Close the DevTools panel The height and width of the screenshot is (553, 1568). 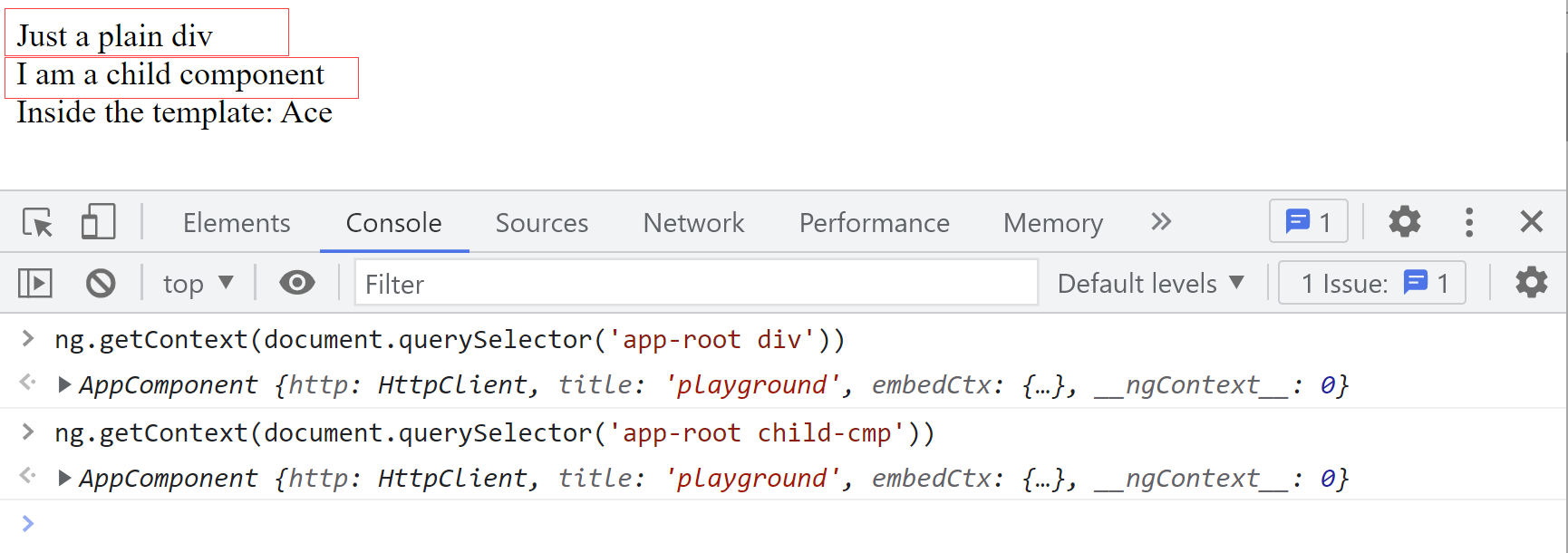tap(1531, 221)
